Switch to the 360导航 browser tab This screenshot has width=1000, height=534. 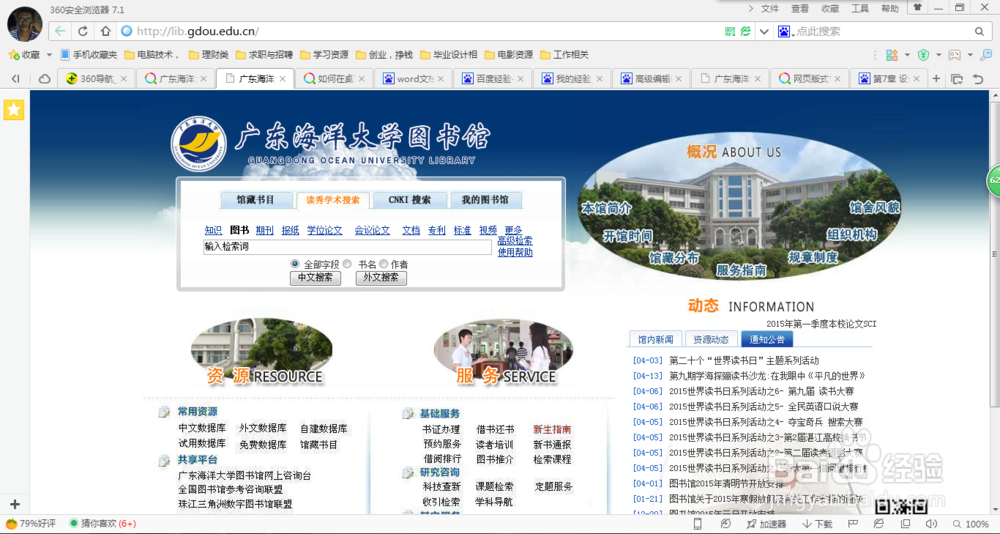point(97,79)
